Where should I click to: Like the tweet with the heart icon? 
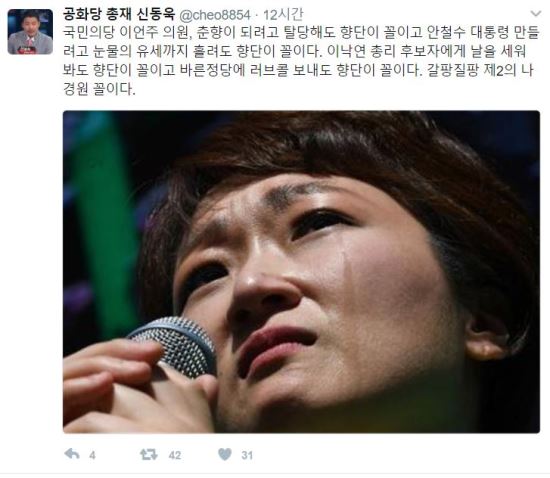(225, 454)
